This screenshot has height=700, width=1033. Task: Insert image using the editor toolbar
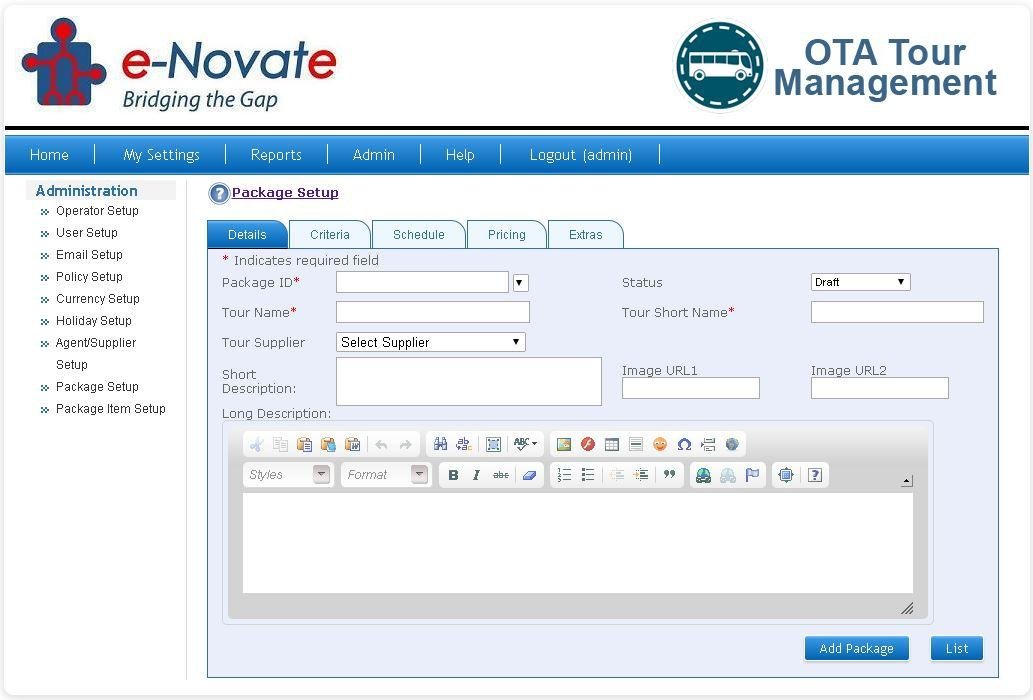click(x=564, y=445)
